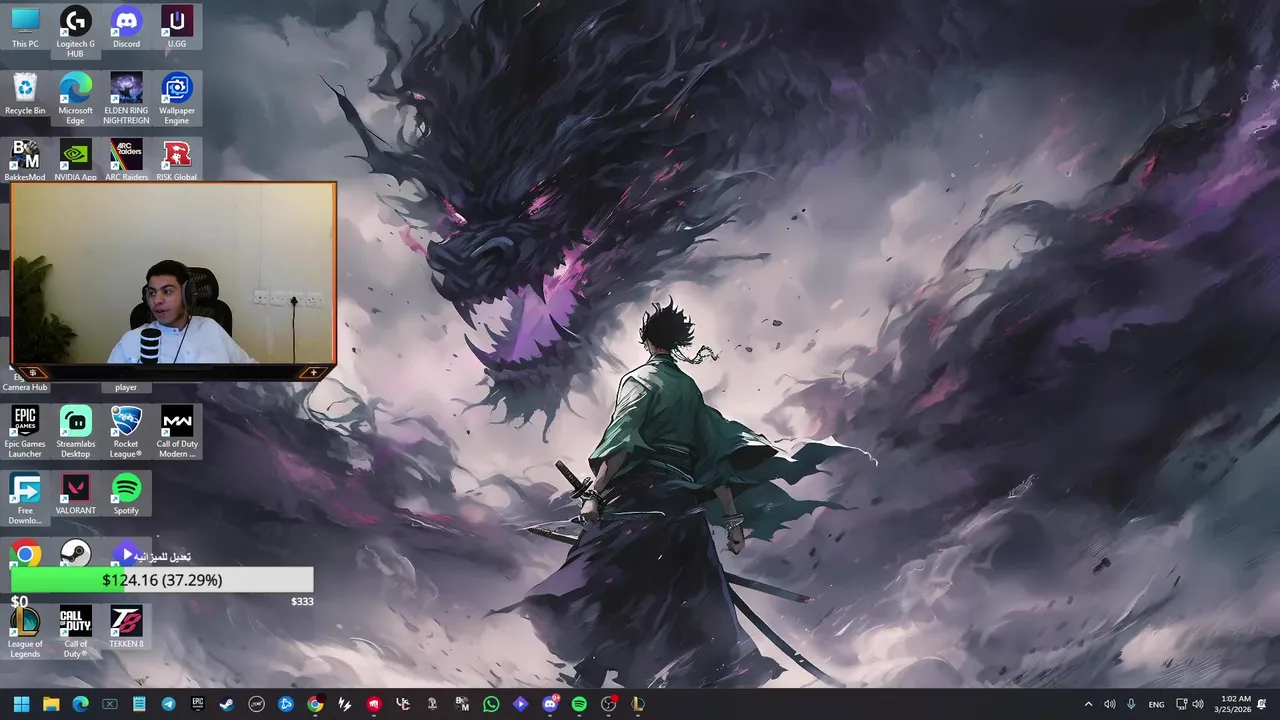1280x720 pixels.
Task: Open Epic Games from the taskbar
Action: pyautogui.click(x=198, y=704)
